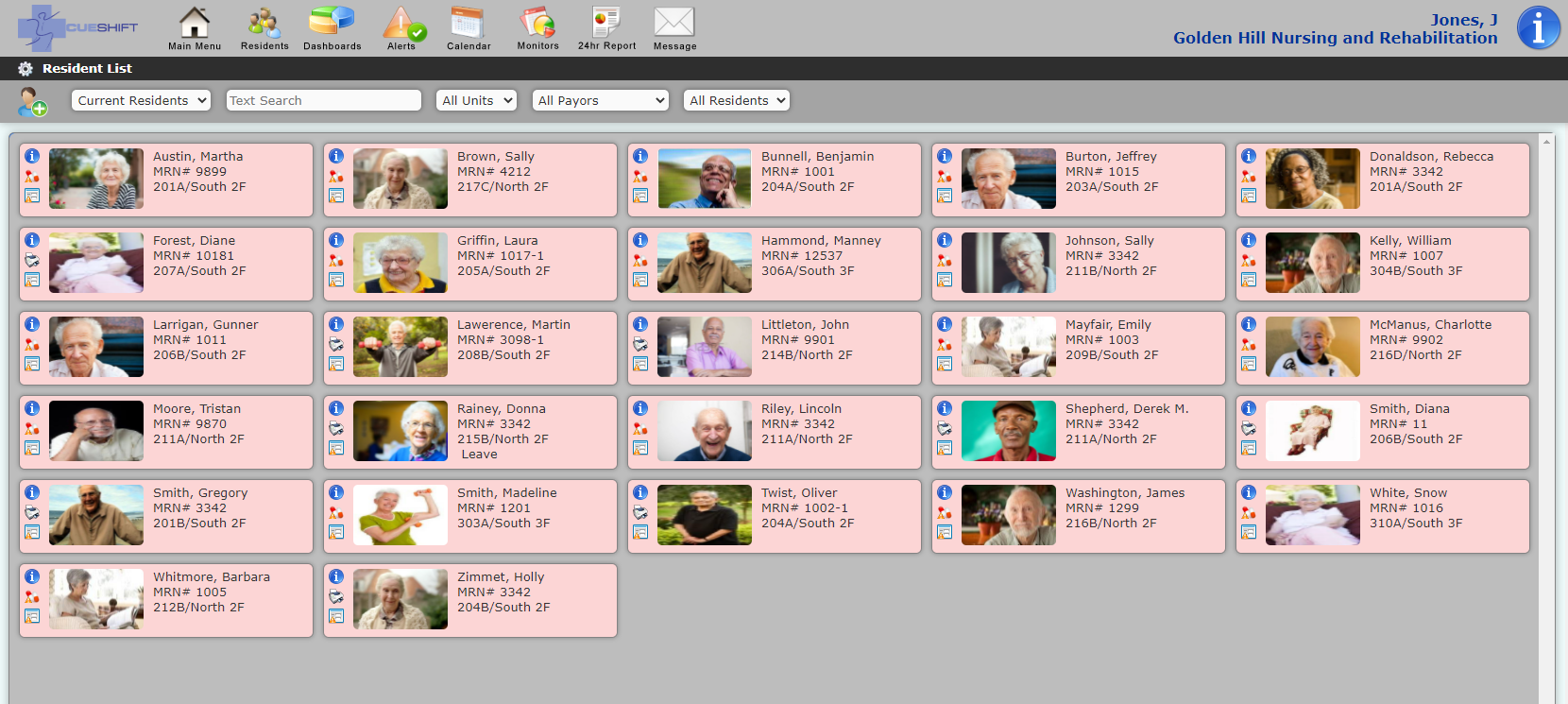Screen dimensions: 1568x704
Task: Click the name Kelly, William
Action: pyautogui.click(x=1410, y=240)
